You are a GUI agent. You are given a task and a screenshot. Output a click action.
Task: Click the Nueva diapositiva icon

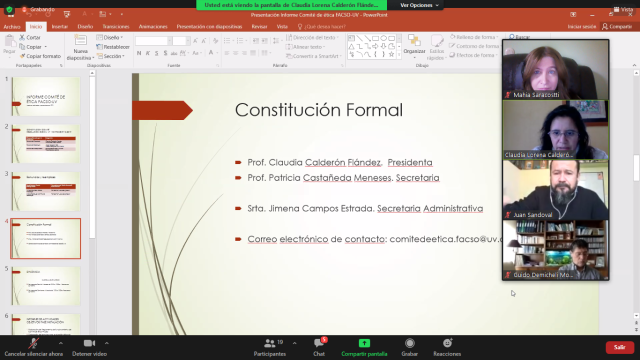[x=80, y=41]
